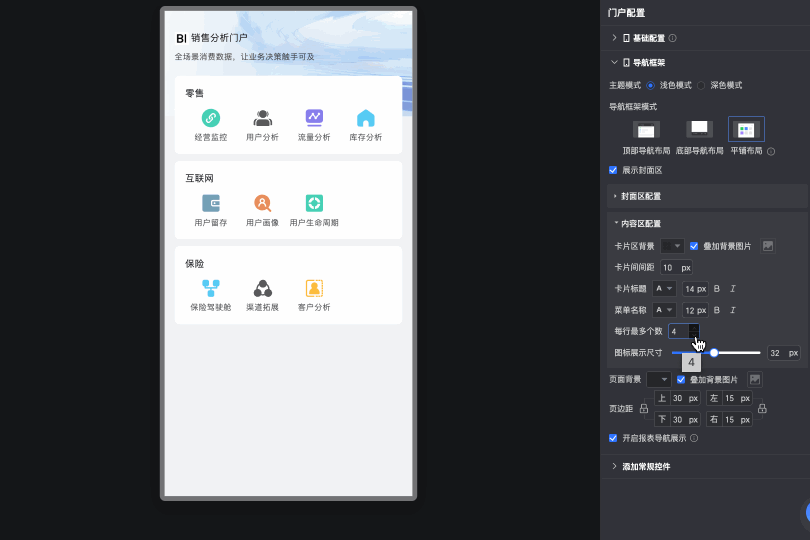Toggle the 开启报表导航展示 checkbox

click(x=613, y=438)
